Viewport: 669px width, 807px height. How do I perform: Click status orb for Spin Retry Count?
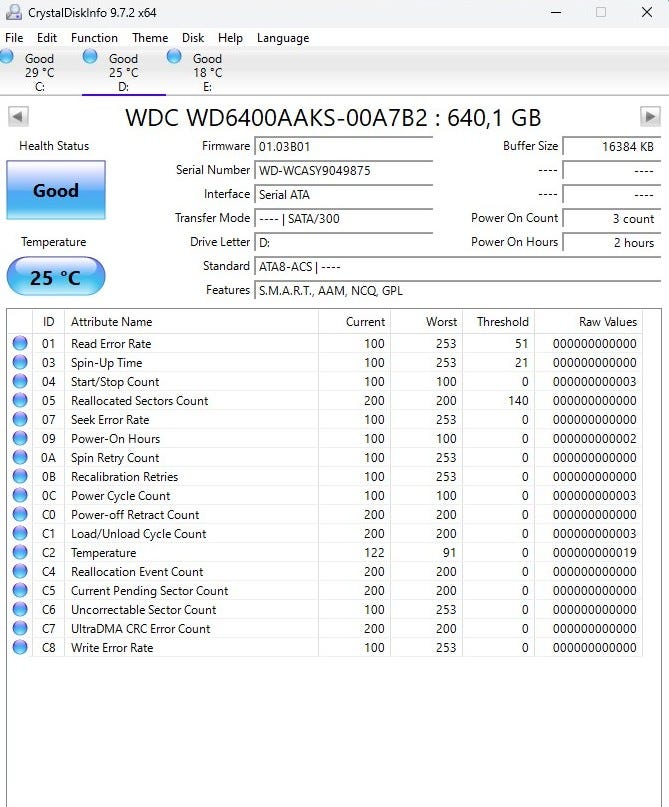(20, 457)
